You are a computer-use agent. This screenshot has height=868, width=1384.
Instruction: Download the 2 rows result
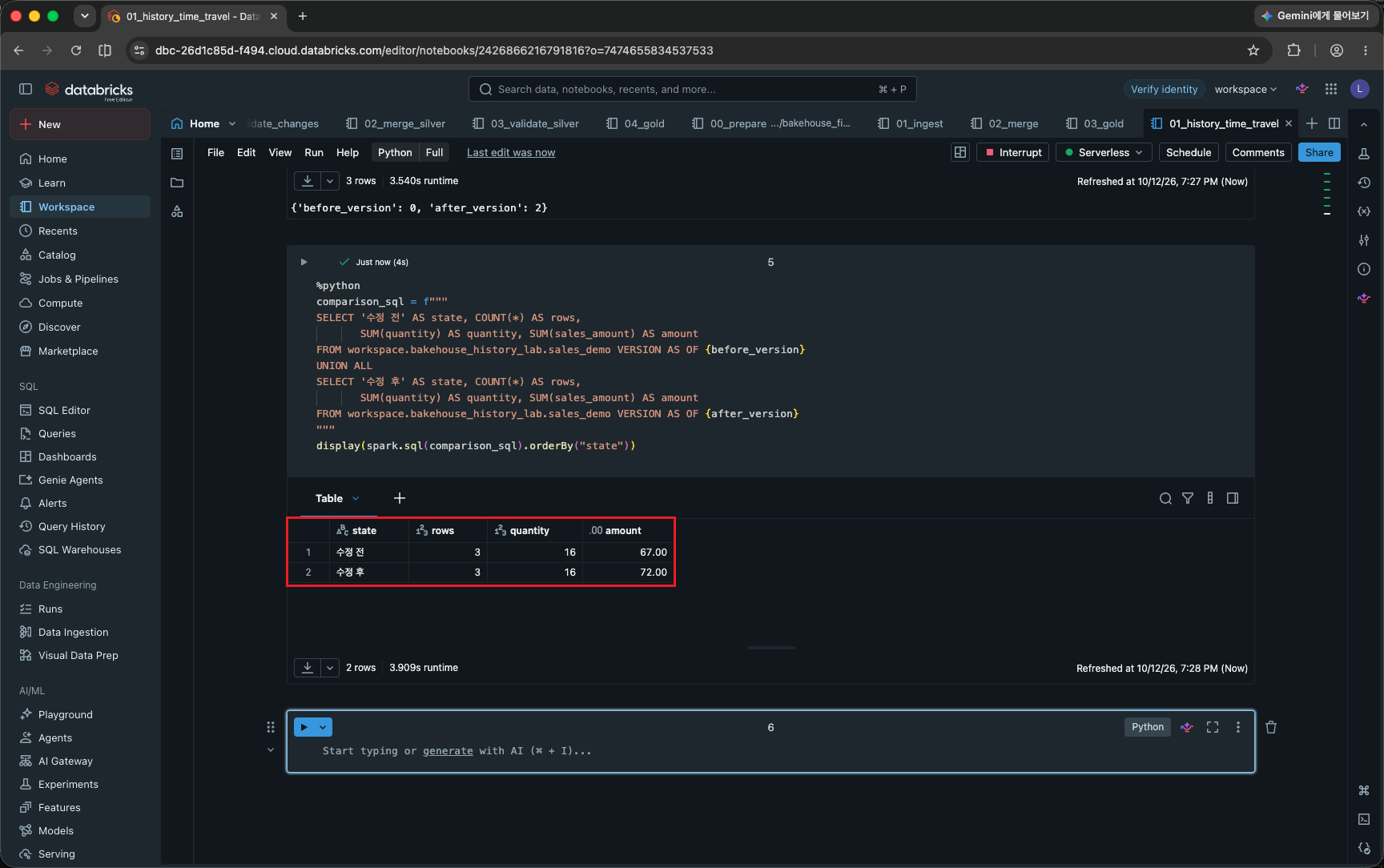[308, 667]
